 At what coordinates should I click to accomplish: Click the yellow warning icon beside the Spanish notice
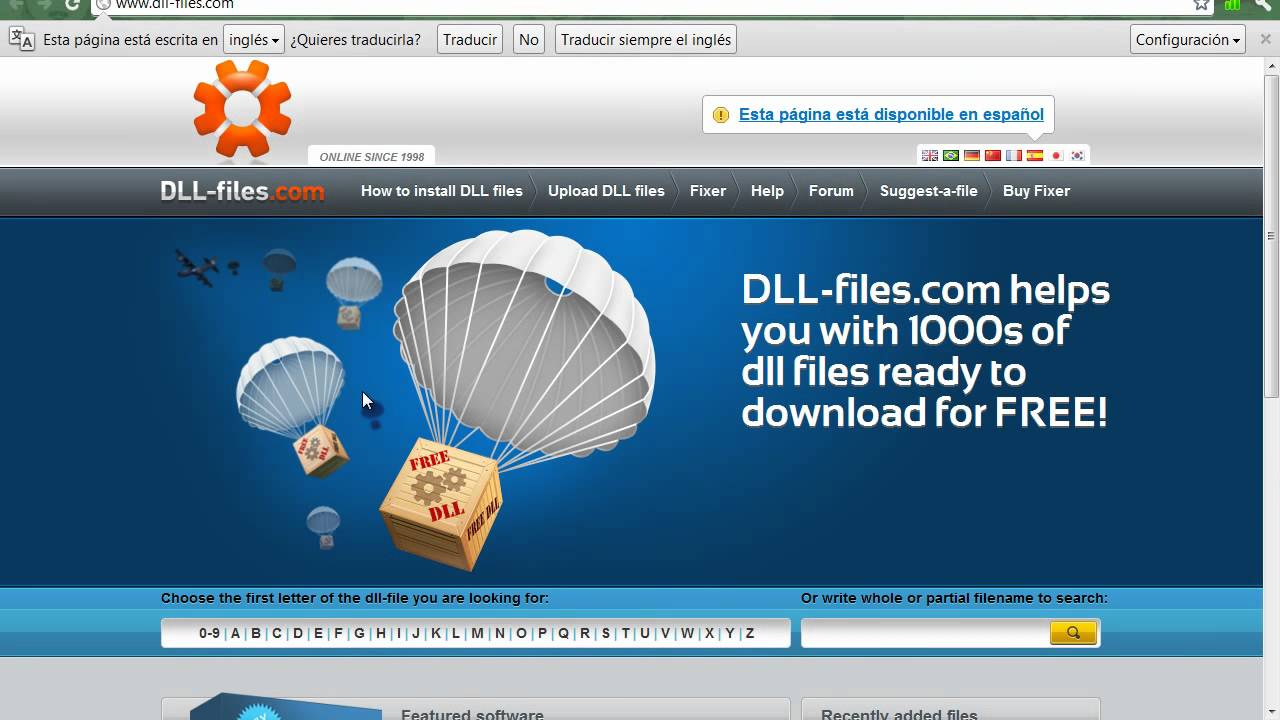coord(720,115)
